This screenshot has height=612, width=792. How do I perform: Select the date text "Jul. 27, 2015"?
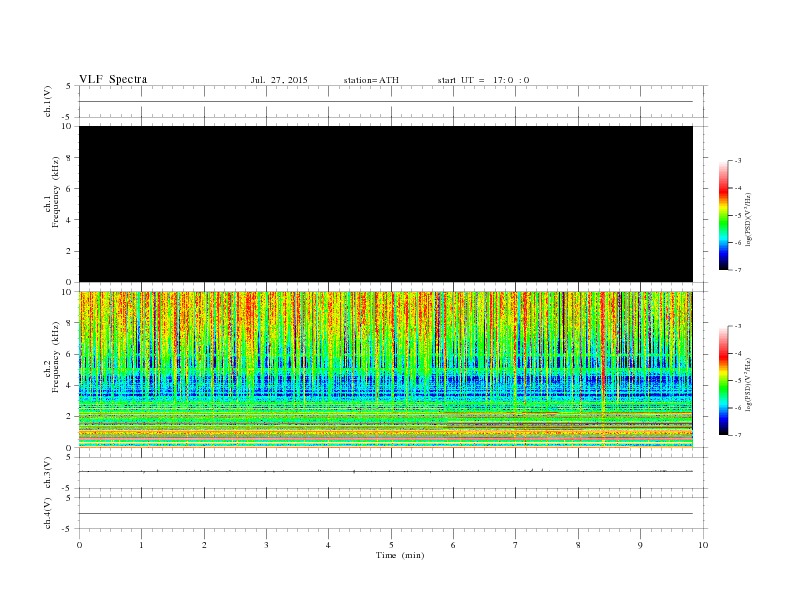pyautogui.click(x=279, y=80)
